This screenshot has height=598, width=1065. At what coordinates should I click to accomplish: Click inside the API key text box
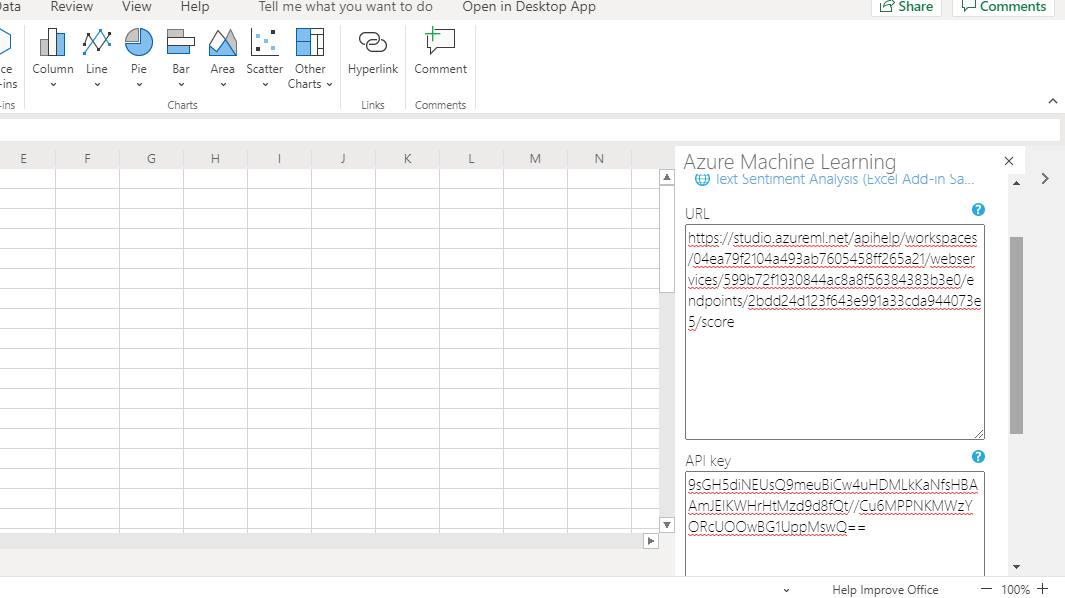tap(835, 524)
